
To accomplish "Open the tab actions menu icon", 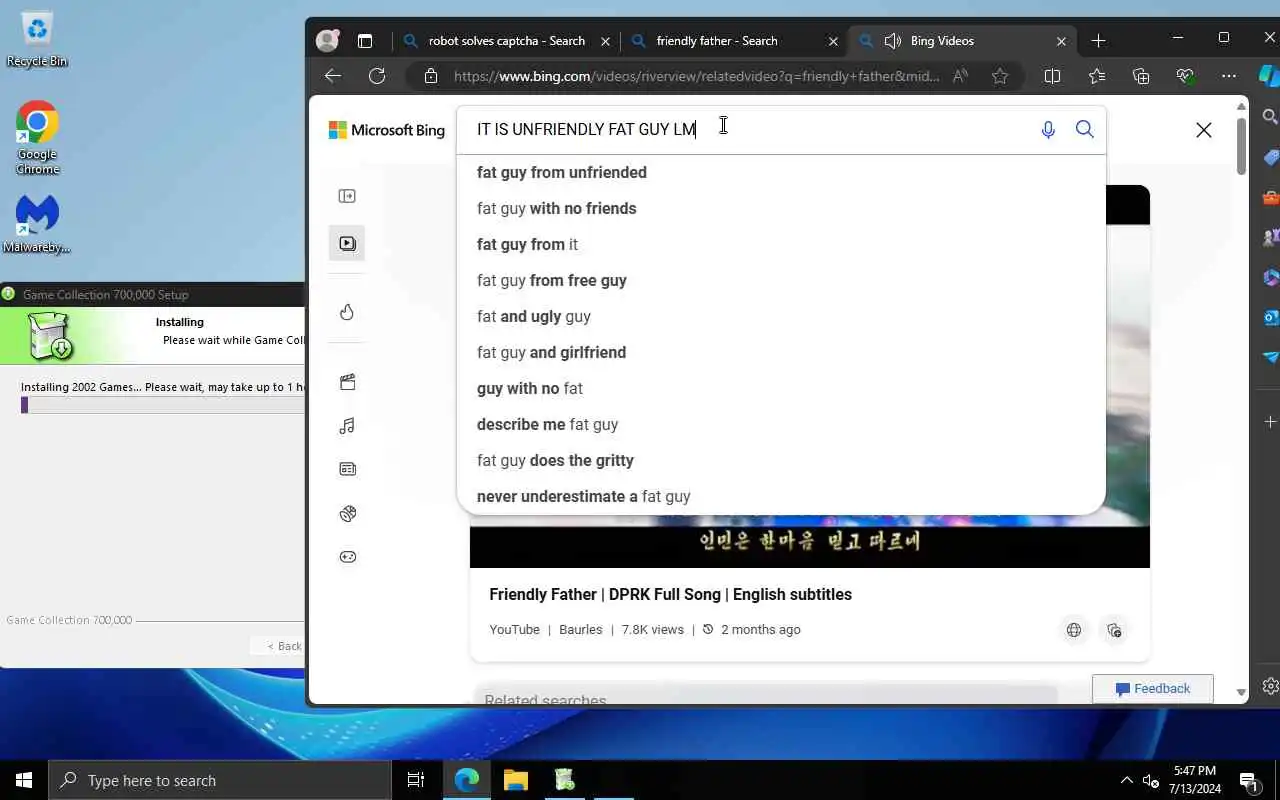I will [x=365, y=41].
